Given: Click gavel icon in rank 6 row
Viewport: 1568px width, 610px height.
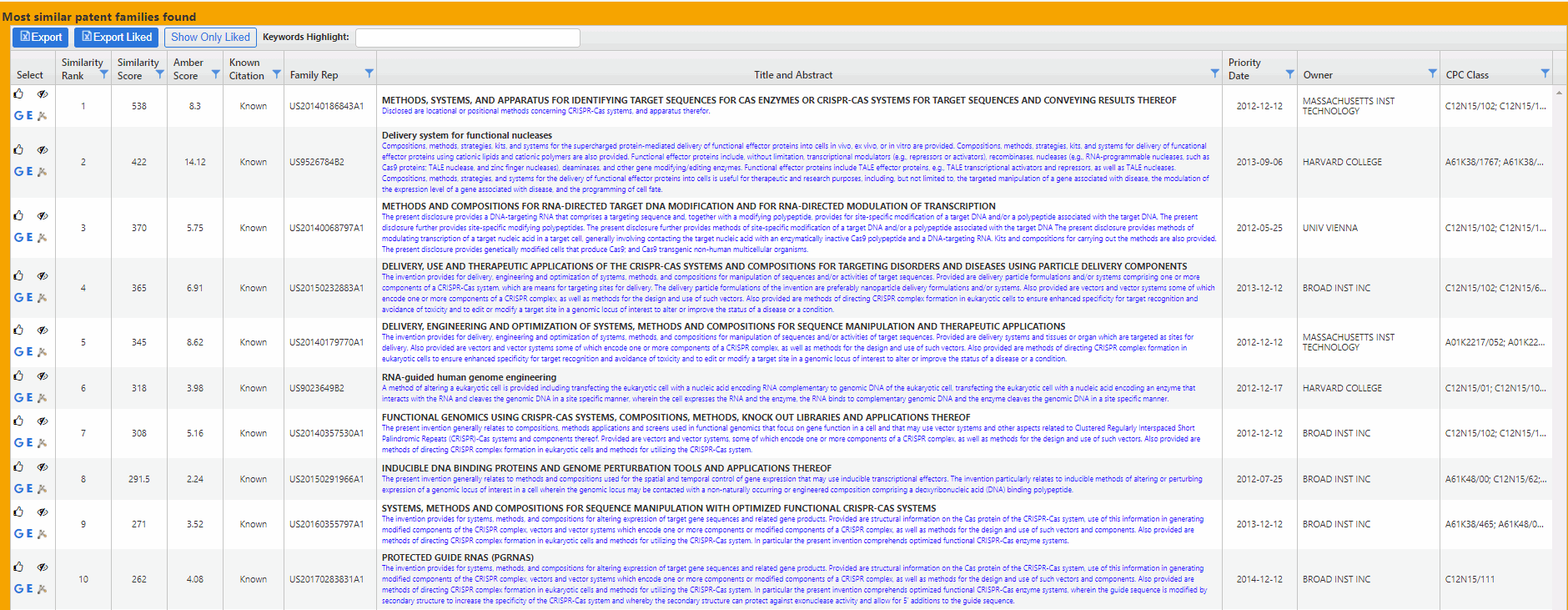Looking at the screenshot, I should click(x=43, y=399).
